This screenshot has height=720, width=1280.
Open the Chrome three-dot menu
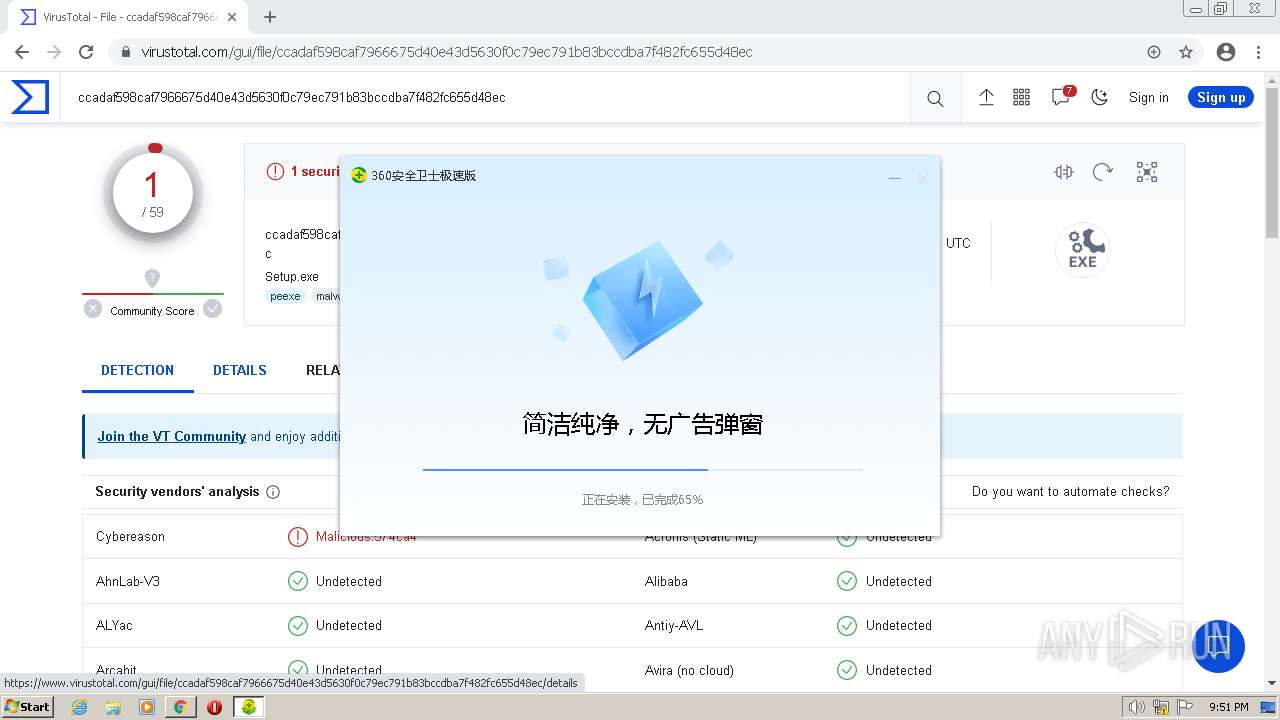pos(1258,52)
